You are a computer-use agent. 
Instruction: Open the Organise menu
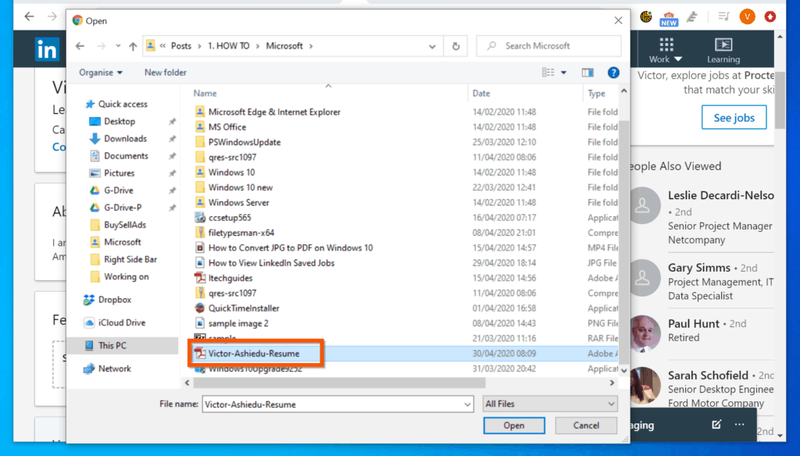pos(101,72)
